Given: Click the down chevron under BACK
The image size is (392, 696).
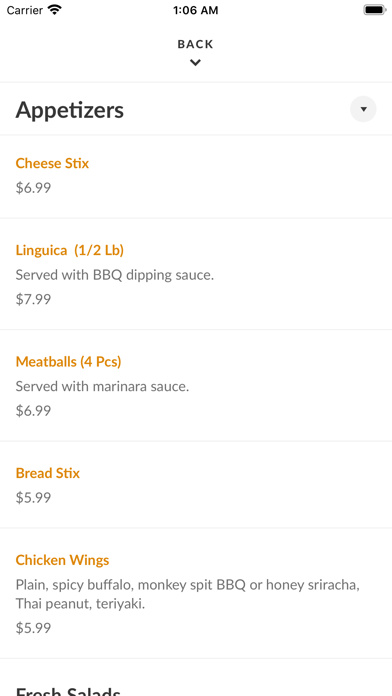Looking at the screenshot, I should (x=195, y=63).
